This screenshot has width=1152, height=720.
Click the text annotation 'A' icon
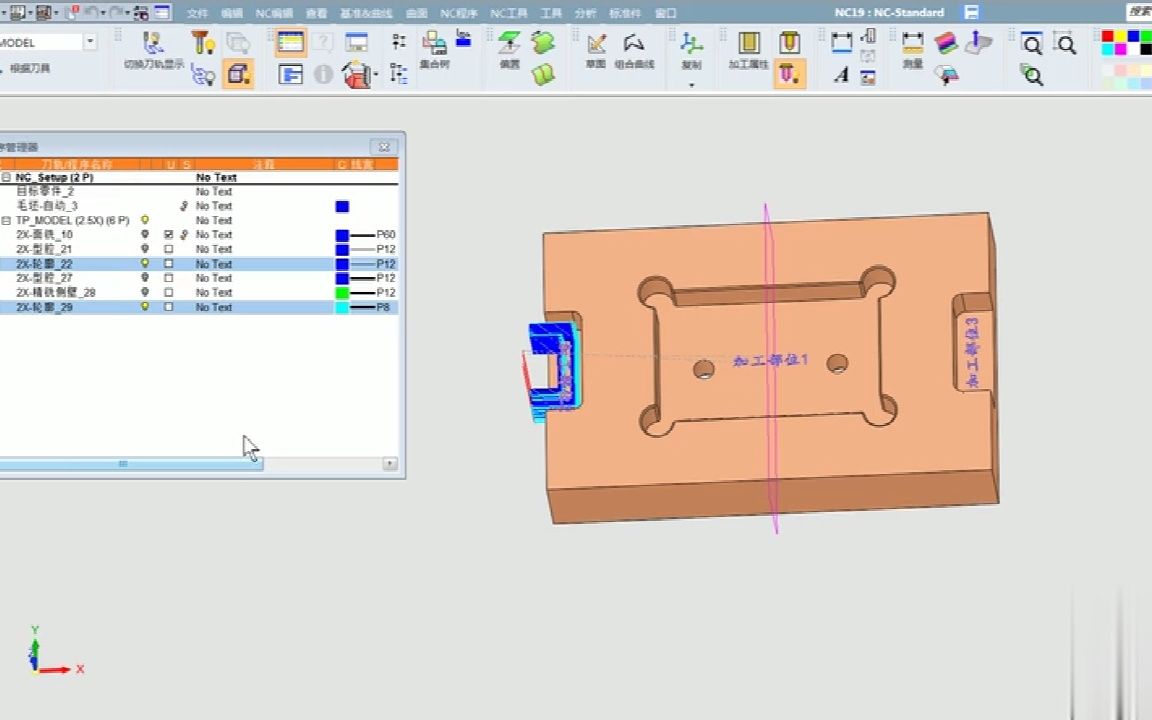point(841,75)
